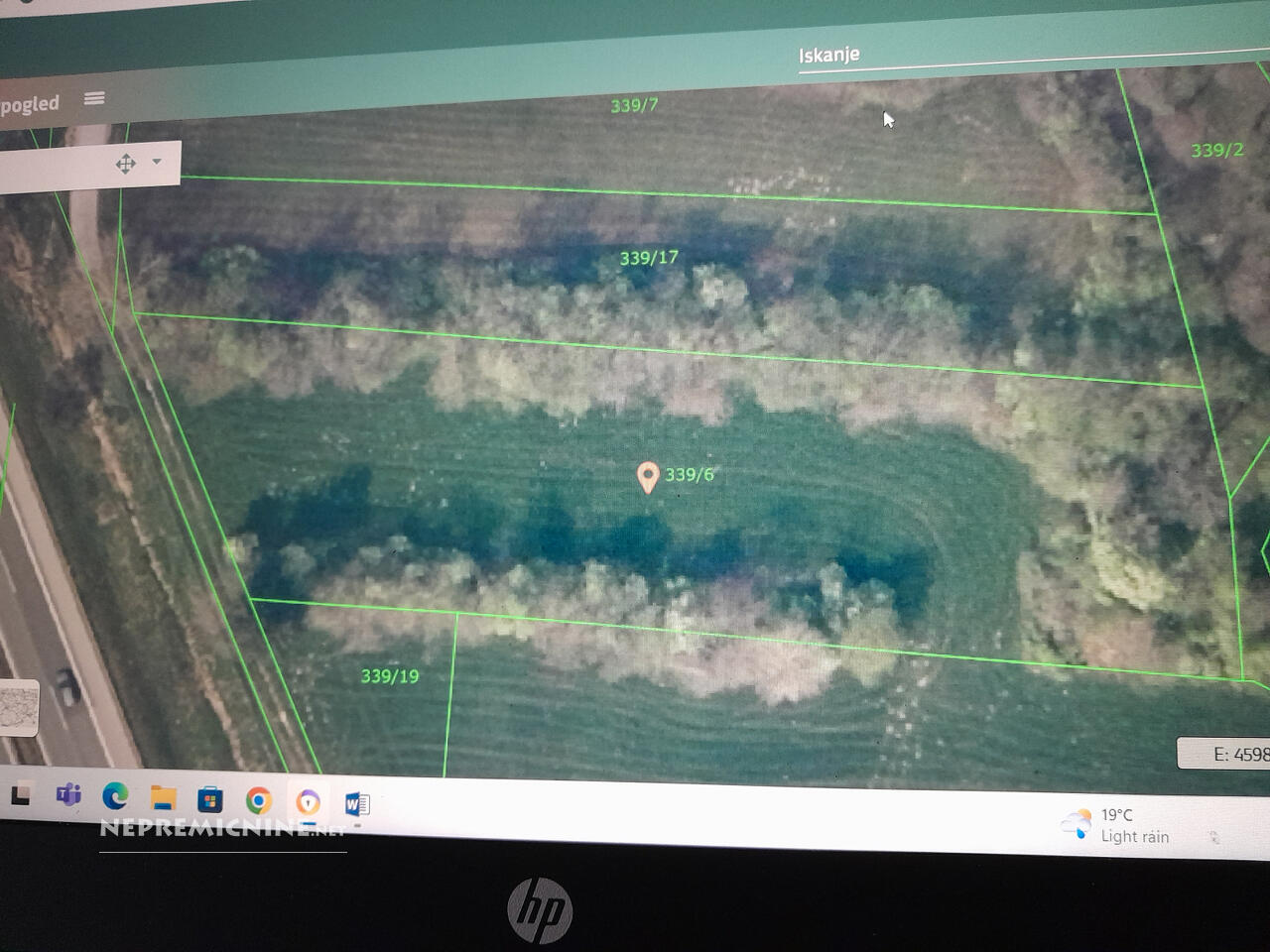Open Microsoft Store from taskbar
The height and width of the screenshot is (952, 1270).
(210, 799)
